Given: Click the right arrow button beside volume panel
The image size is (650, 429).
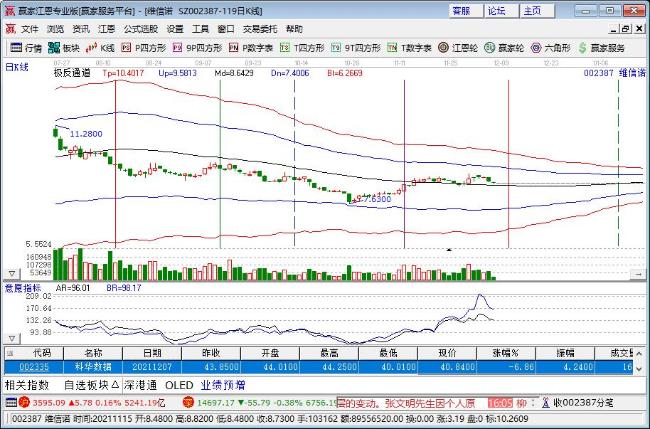Looking at the screenshot, I should [x=638, y=274].
